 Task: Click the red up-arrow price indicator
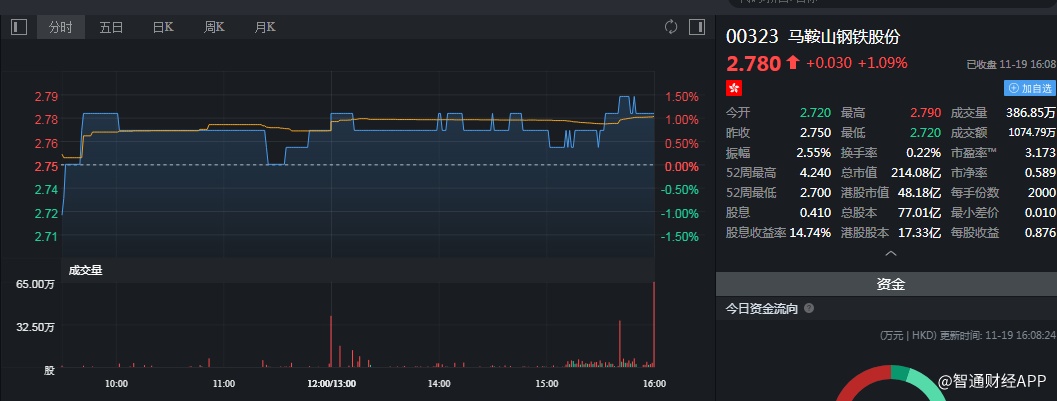pos(793,63)
